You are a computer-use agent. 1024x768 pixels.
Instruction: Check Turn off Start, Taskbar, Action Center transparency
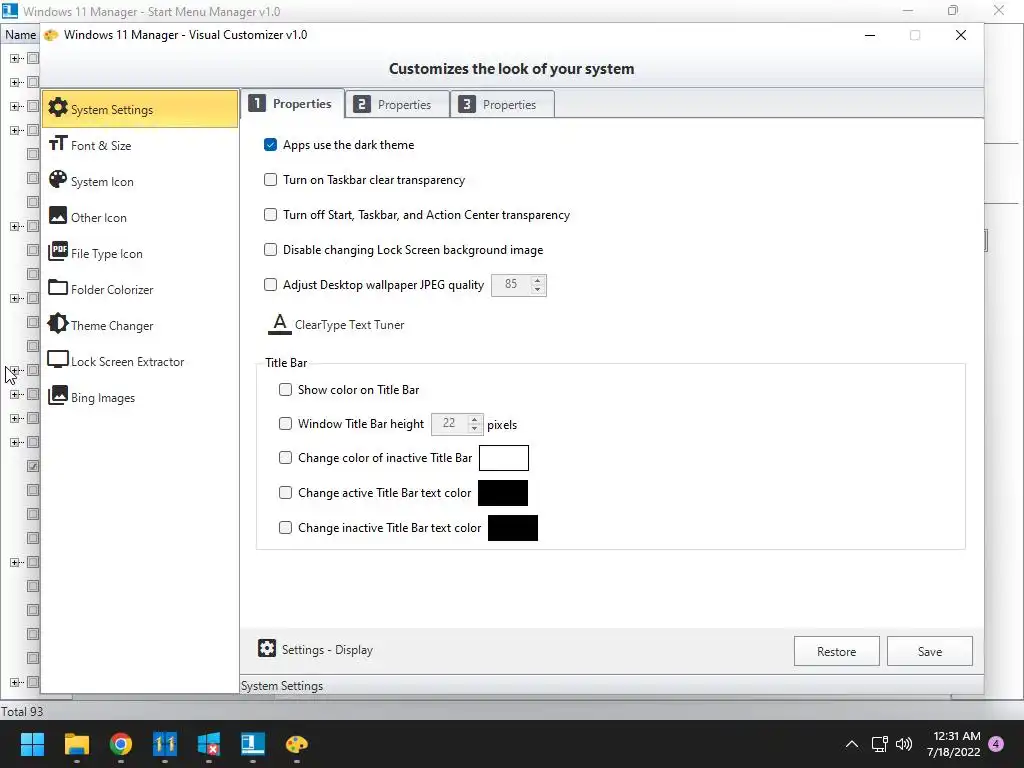click(270, 214)
